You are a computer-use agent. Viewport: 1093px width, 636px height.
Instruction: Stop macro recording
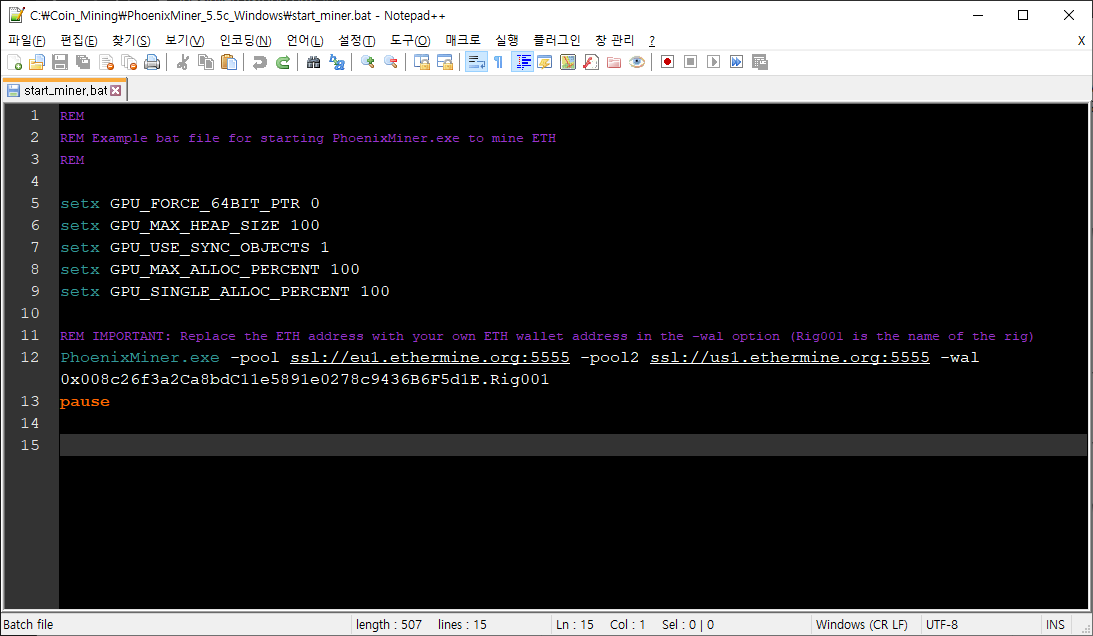(x=690, y=63)
